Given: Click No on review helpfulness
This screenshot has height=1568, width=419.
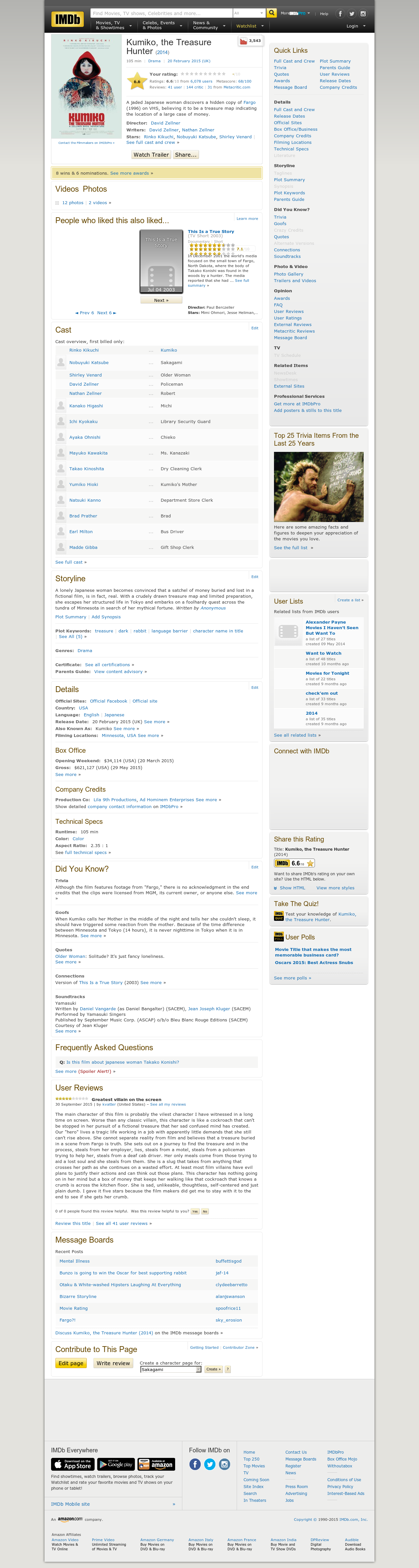Looking at the screenshot, I should click(205, 1211).
